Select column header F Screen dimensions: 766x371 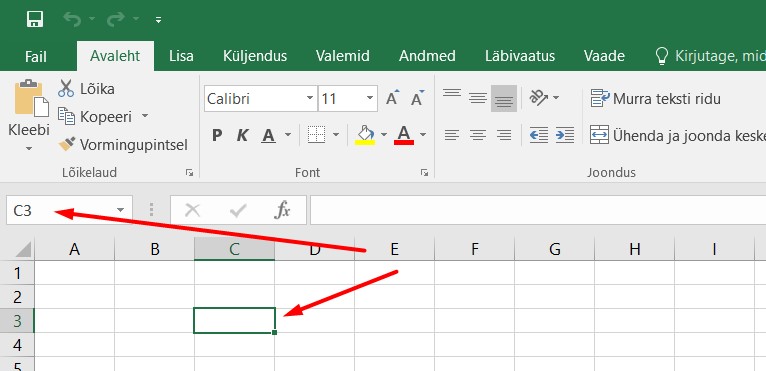[x=474, y=249]
